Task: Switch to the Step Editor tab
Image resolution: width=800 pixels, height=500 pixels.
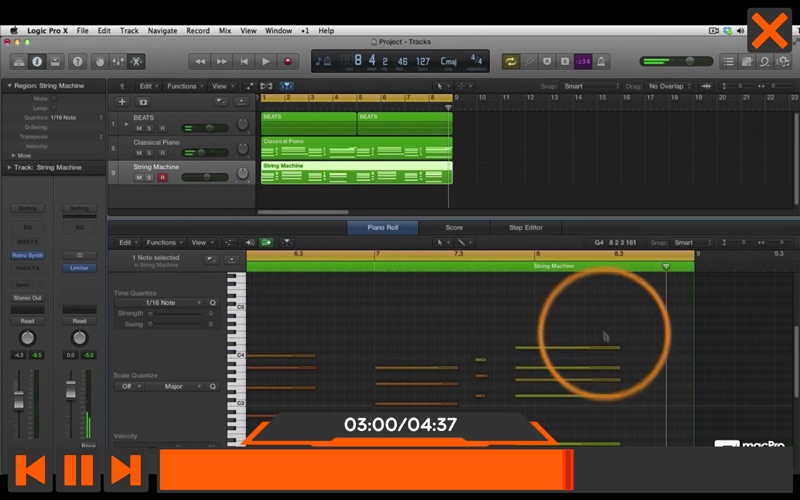Action: tap(526, 228)
